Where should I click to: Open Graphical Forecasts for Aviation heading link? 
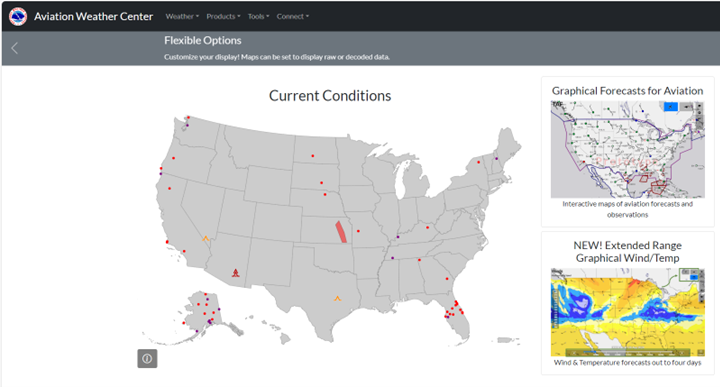coord(627,91)
